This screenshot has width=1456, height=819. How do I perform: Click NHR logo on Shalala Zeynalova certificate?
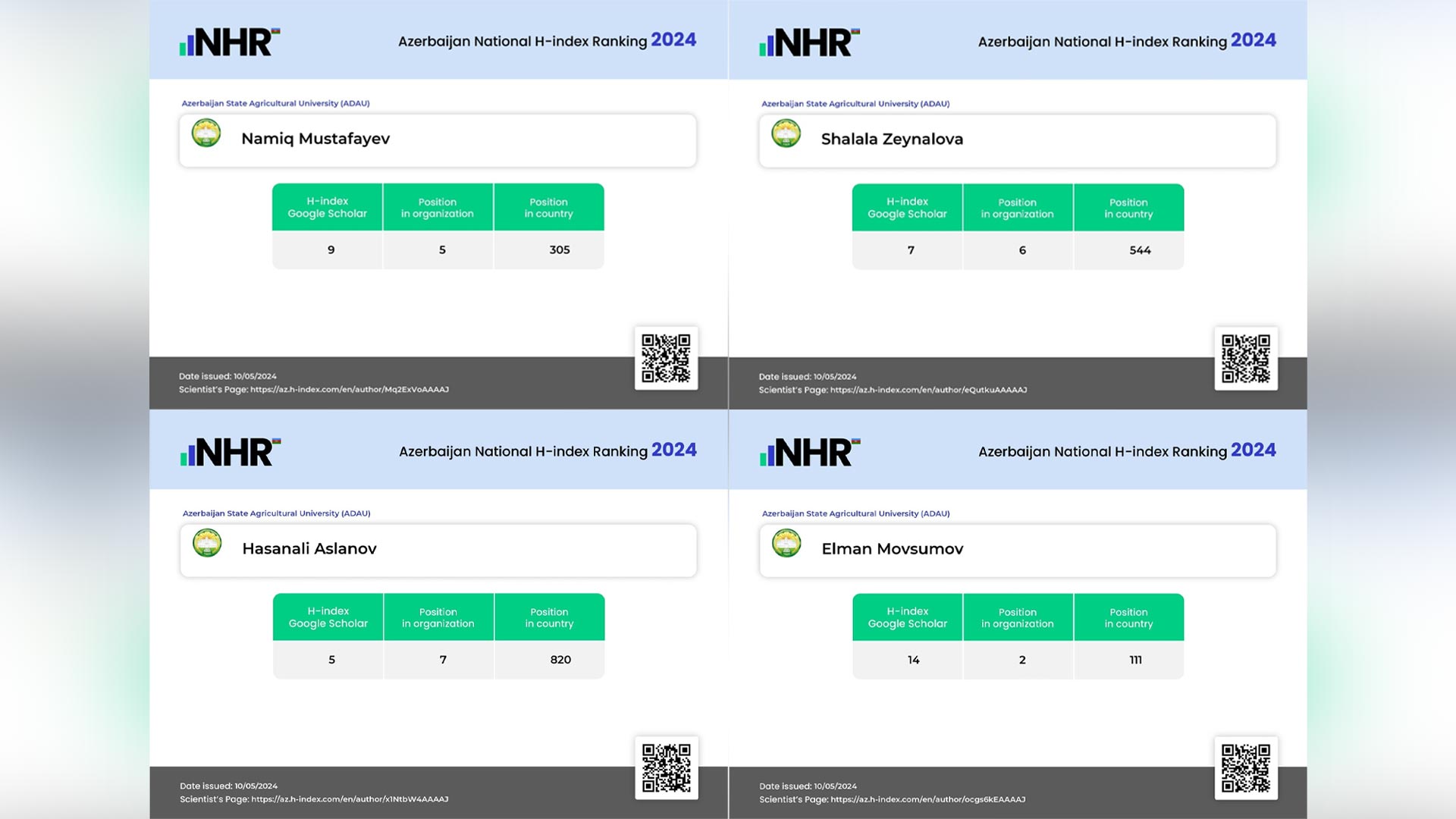coord(809,42)
